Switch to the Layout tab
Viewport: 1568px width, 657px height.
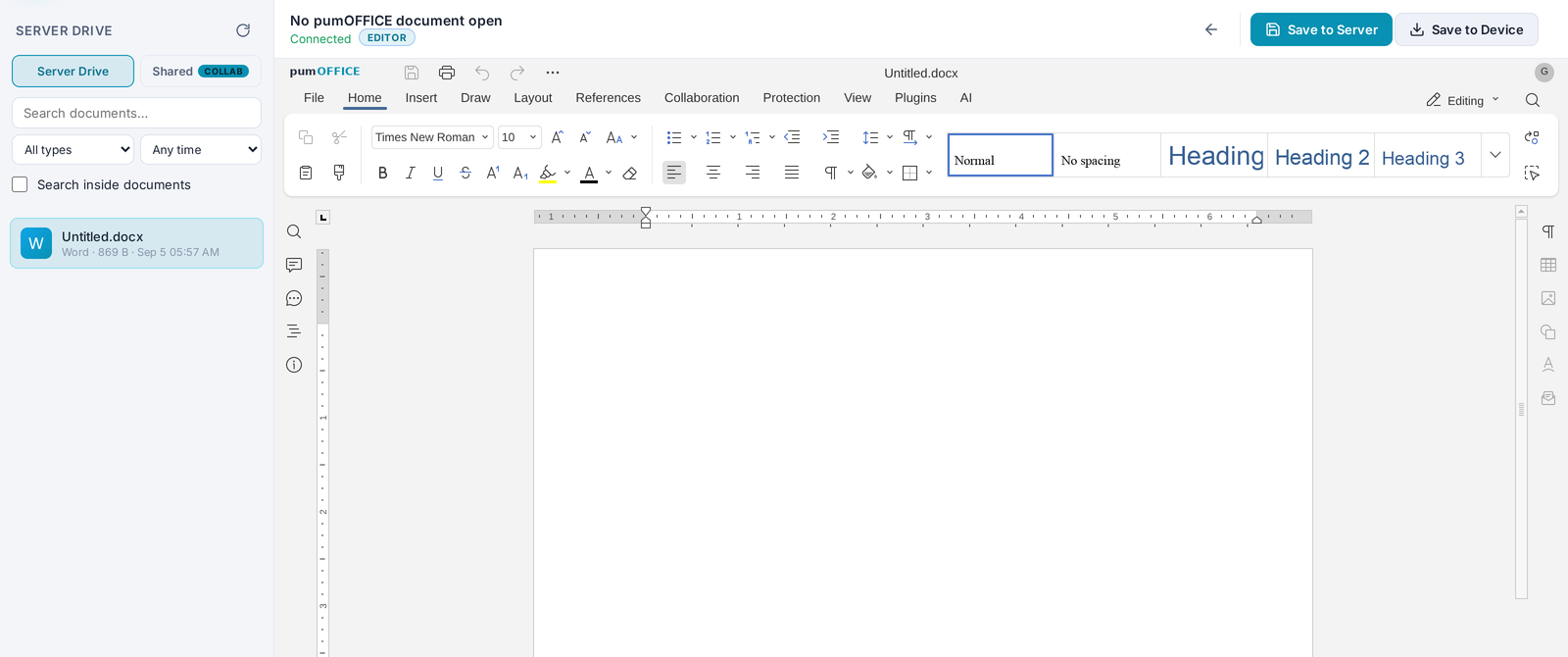click(x=533, y=98)
